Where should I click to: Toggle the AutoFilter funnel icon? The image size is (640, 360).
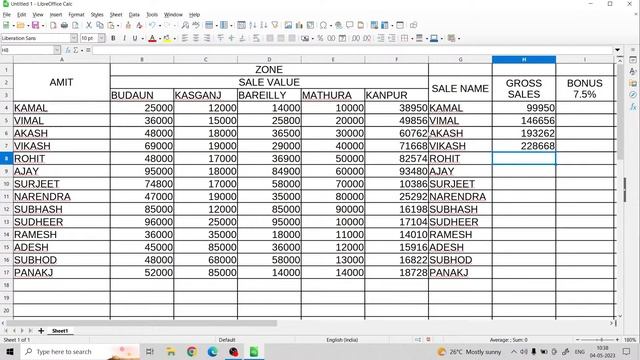(275, 25)
